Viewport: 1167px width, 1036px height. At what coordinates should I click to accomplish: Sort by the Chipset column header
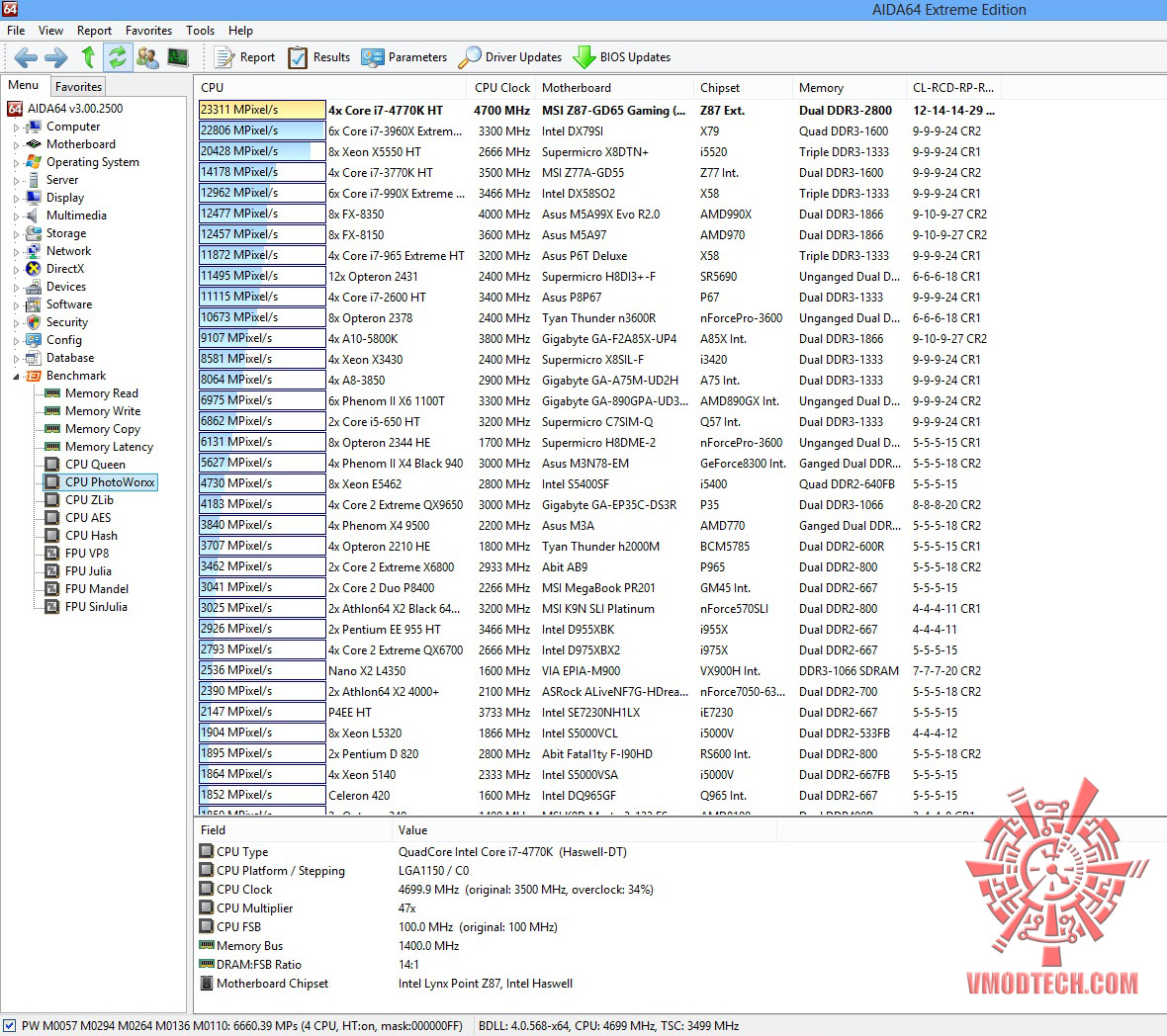743,88
